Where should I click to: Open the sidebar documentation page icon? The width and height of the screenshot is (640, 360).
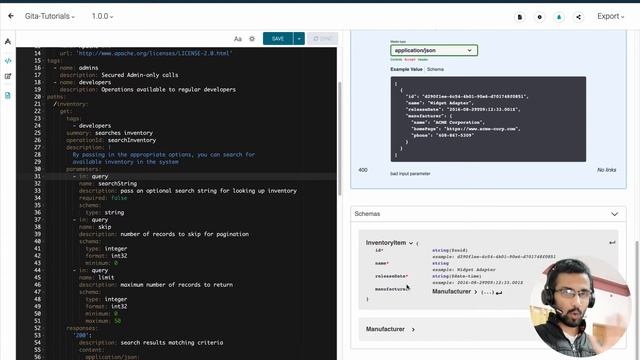click(x=8, y=96)
